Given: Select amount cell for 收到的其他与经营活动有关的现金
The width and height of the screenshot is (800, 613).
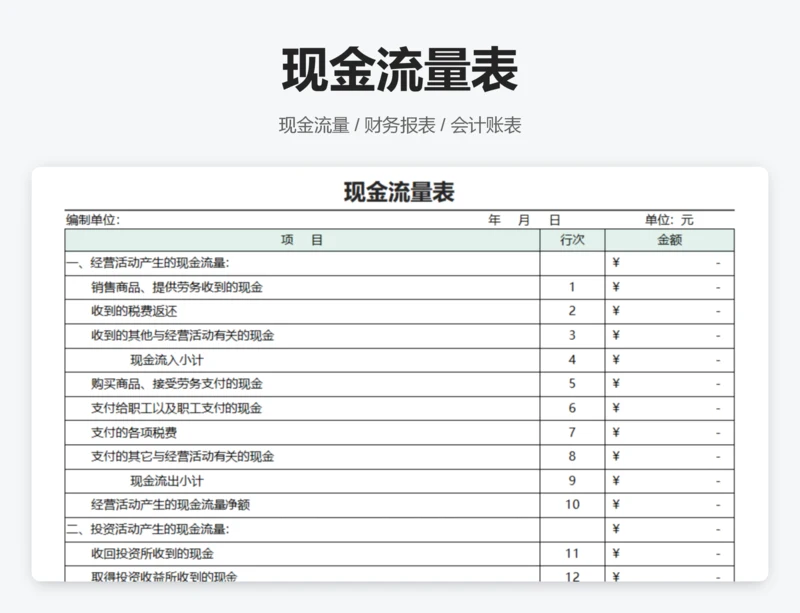Looking at the screenshot, I should 670,336.
